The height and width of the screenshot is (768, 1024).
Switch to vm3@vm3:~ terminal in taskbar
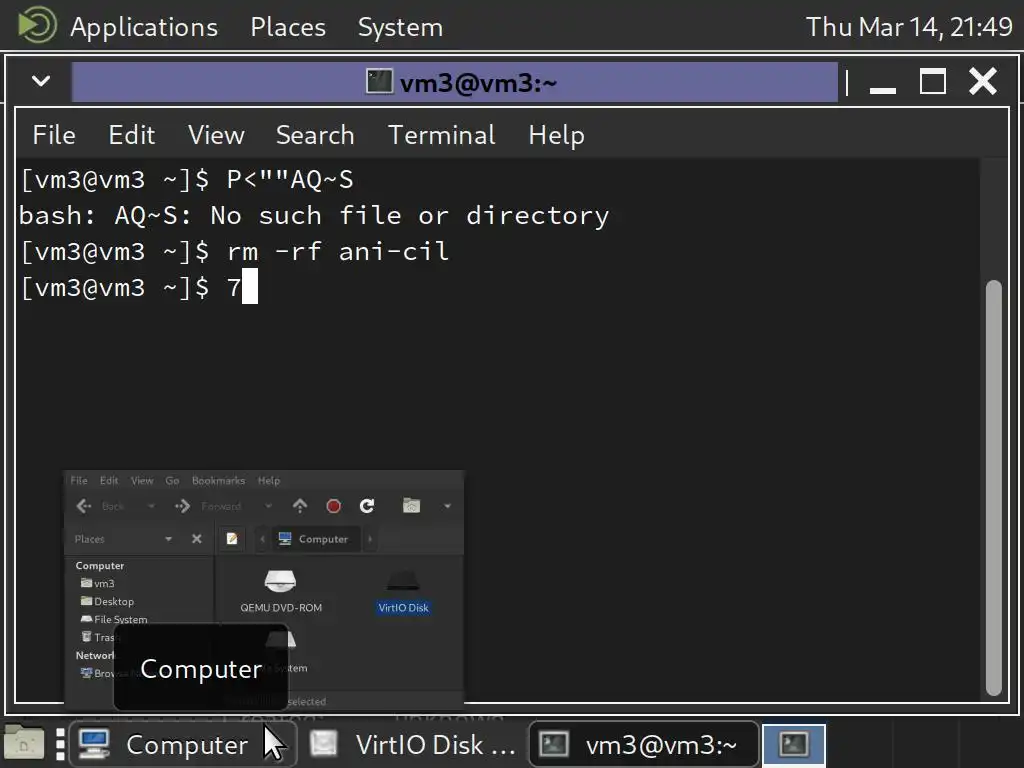[x=643, y=744]
